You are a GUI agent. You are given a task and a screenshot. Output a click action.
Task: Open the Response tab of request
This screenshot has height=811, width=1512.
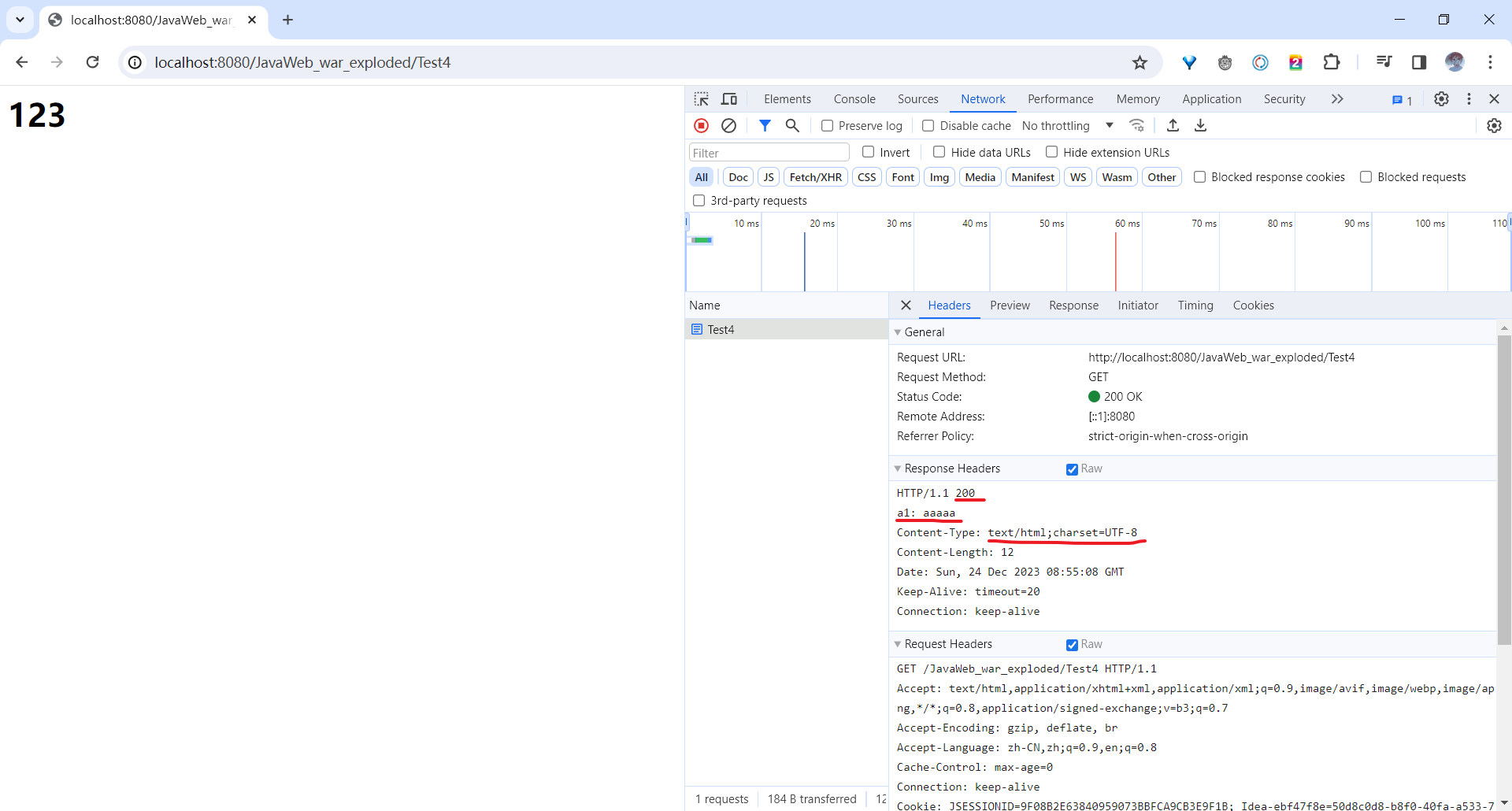tap(1073, 306)
